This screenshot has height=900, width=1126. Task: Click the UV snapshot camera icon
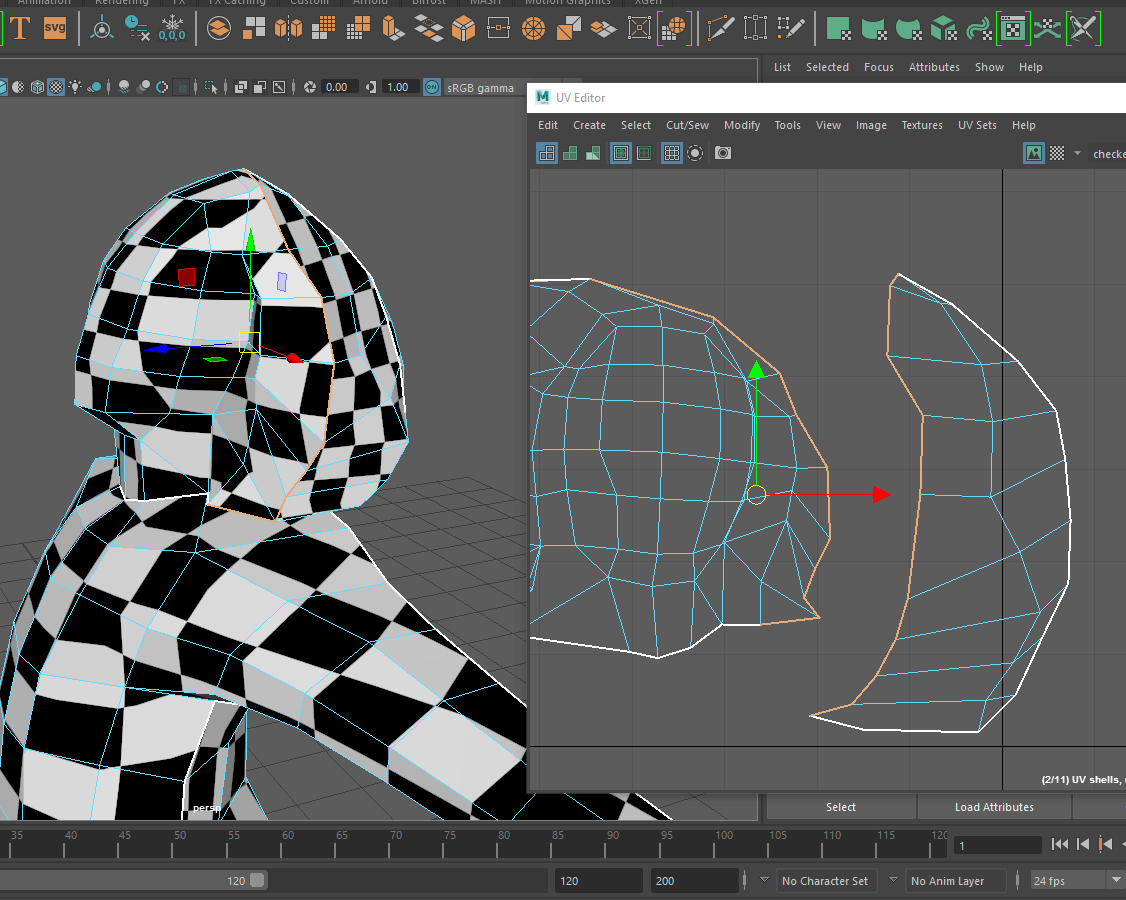pyautogui.click(x=723, y=153)
